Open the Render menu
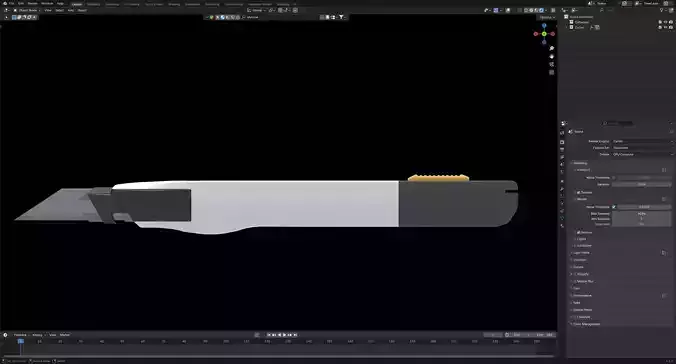 (32, 3)
